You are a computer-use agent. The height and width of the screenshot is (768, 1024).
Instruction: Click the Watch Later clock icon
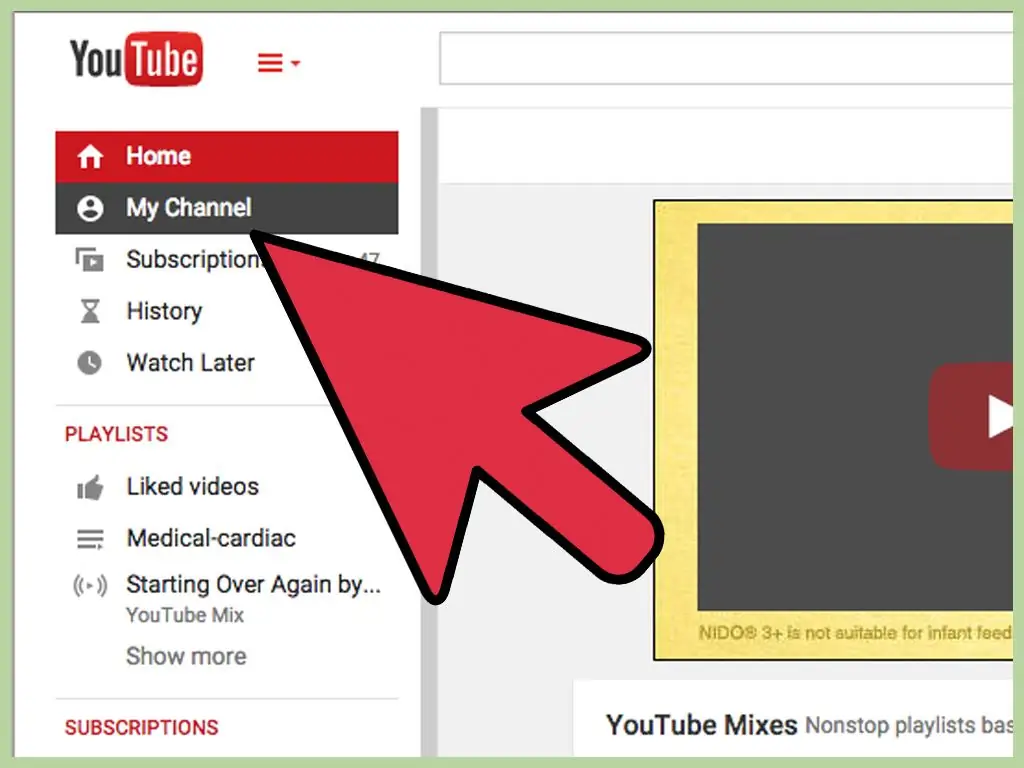89,363
